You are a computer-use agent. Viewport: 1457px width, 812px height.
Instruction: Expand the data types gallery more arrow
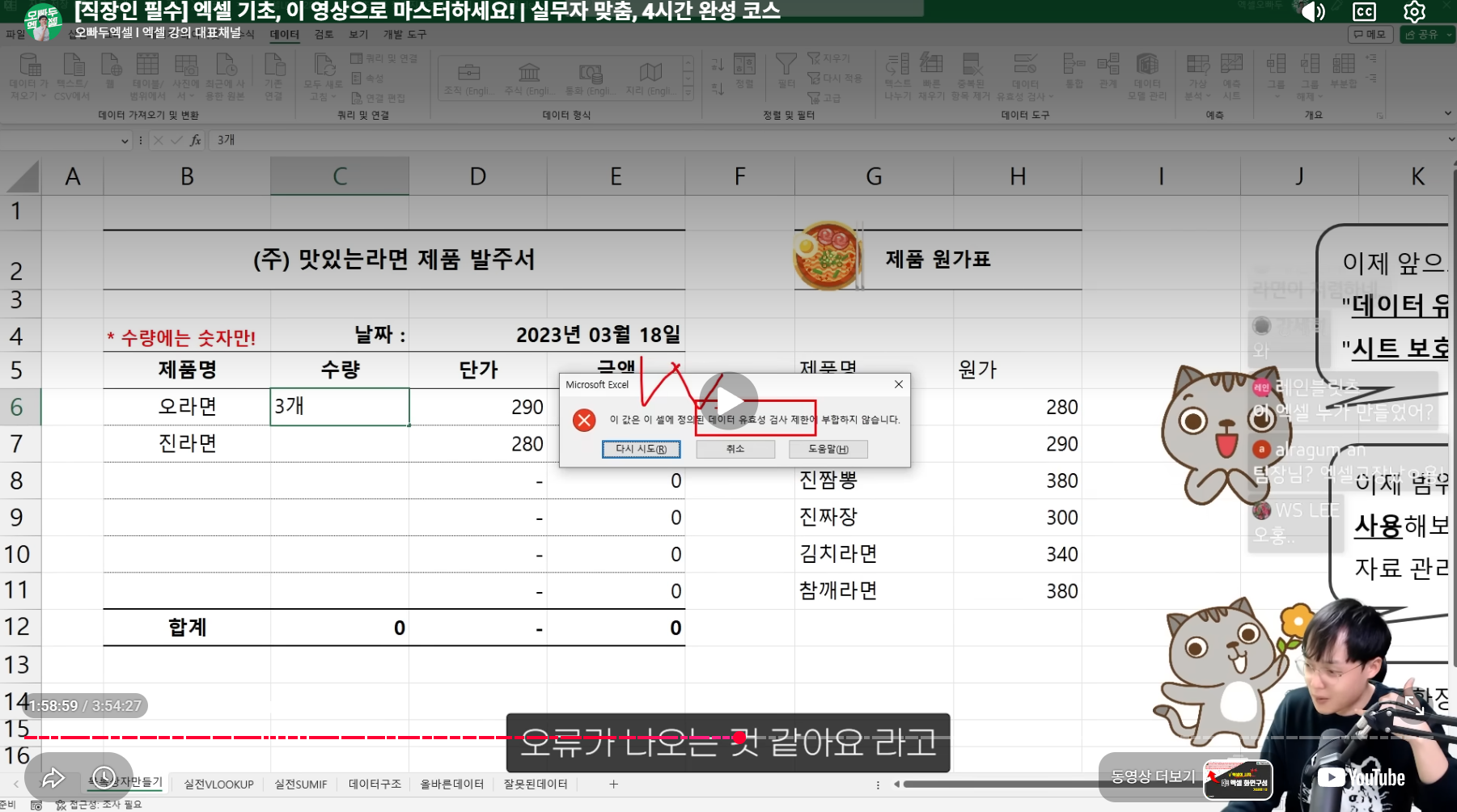click(x=688, y=94)
